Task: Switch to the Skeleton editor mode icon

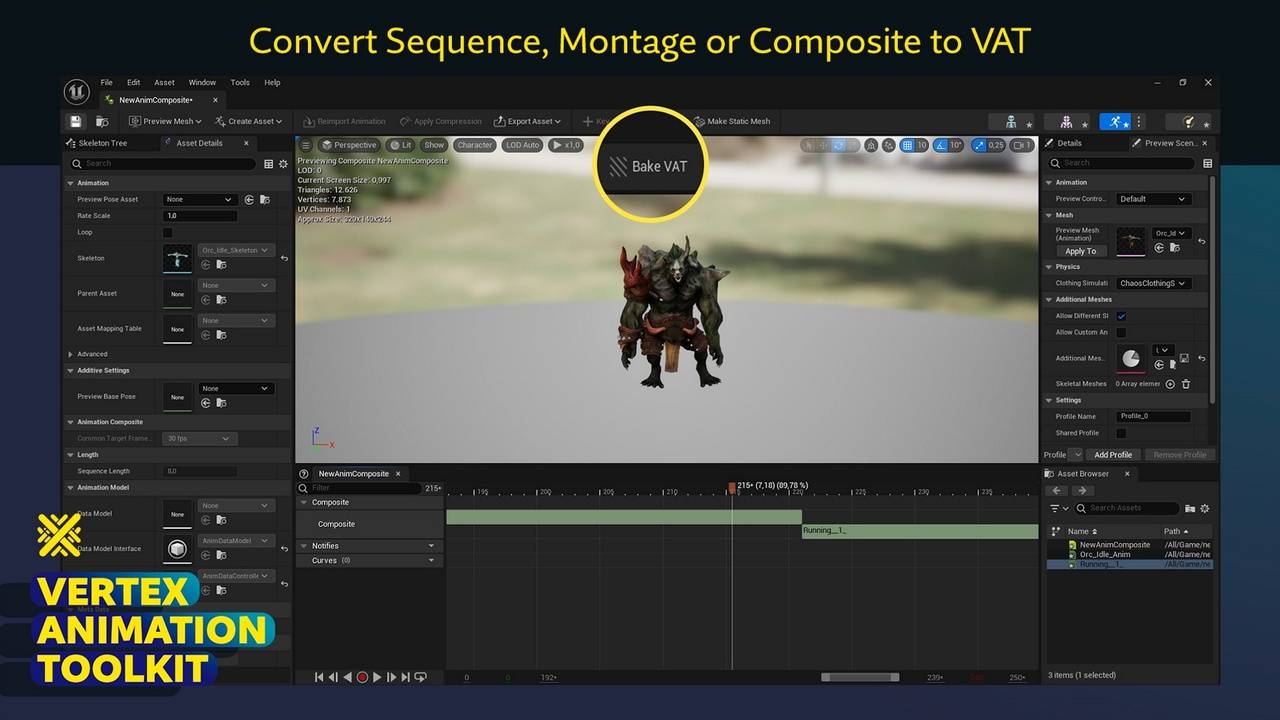Action: point(1011,121)
